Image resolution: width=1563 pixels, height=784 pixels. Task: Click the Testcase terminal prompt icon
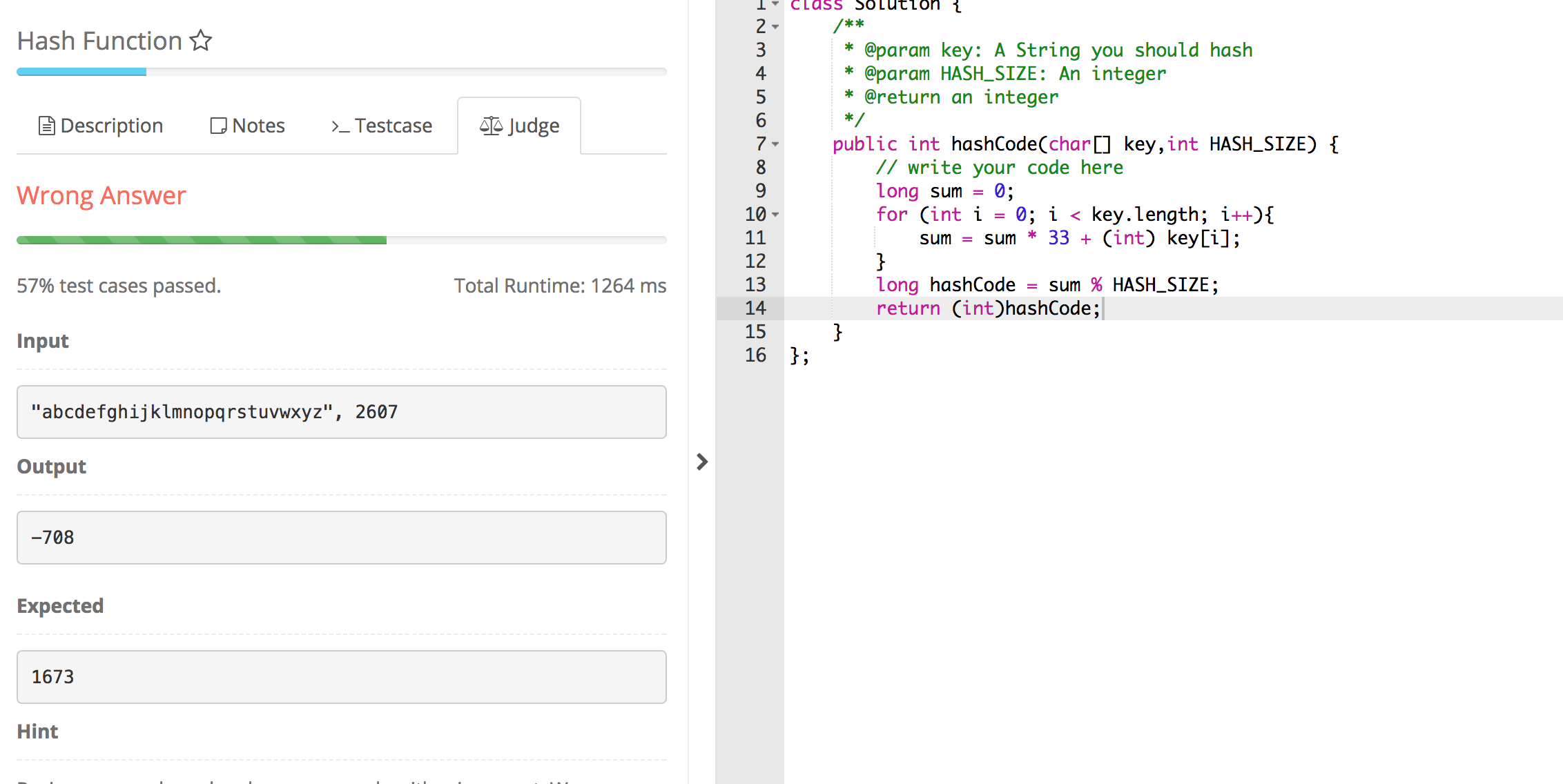[x=340, y=126]
